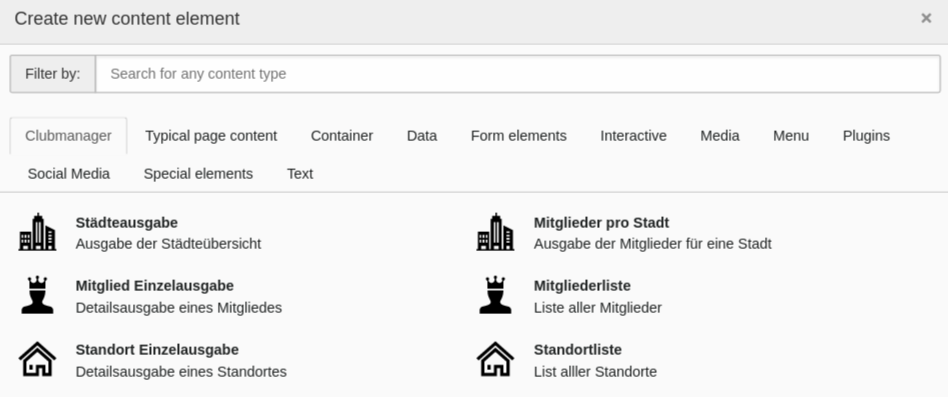
Task: Open the Social Media tab
Action: 69,174
